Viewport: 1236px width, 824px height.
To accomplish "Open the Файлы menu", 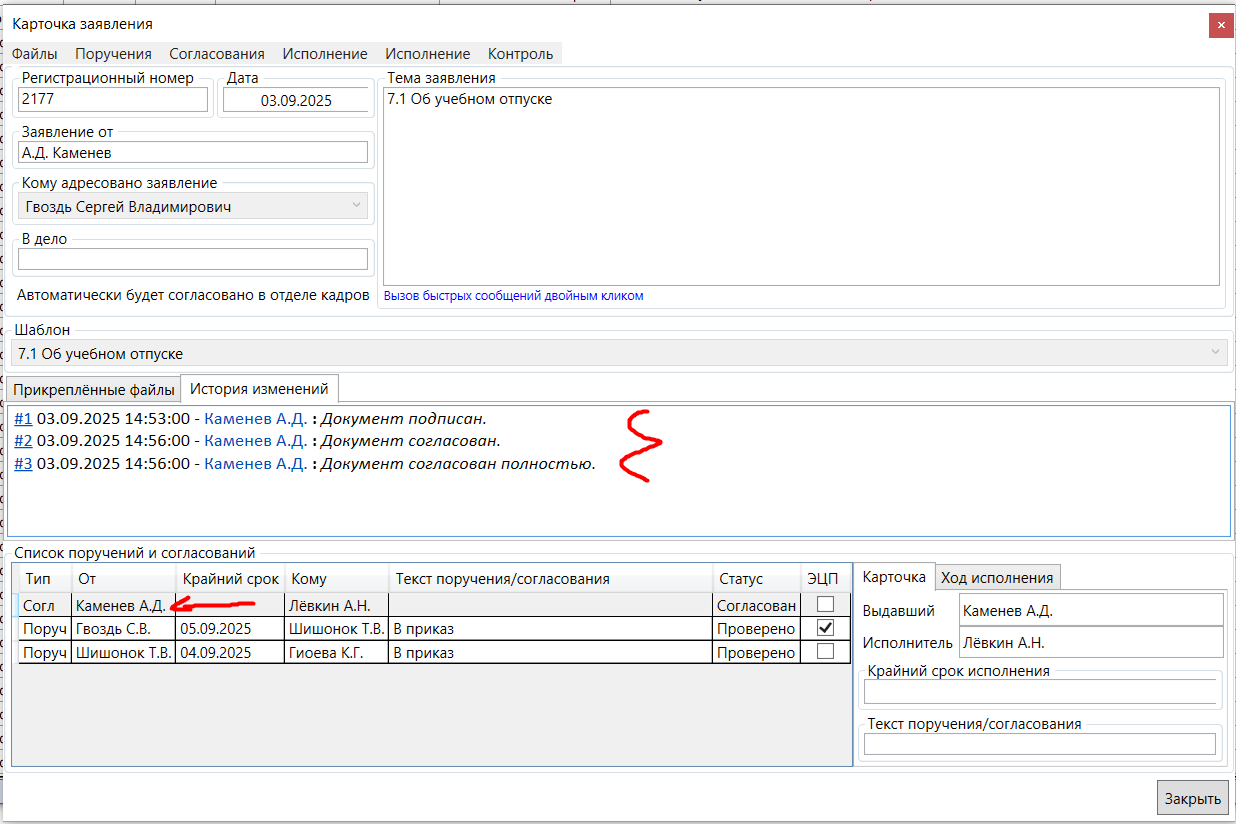I will tap(34, 54).
